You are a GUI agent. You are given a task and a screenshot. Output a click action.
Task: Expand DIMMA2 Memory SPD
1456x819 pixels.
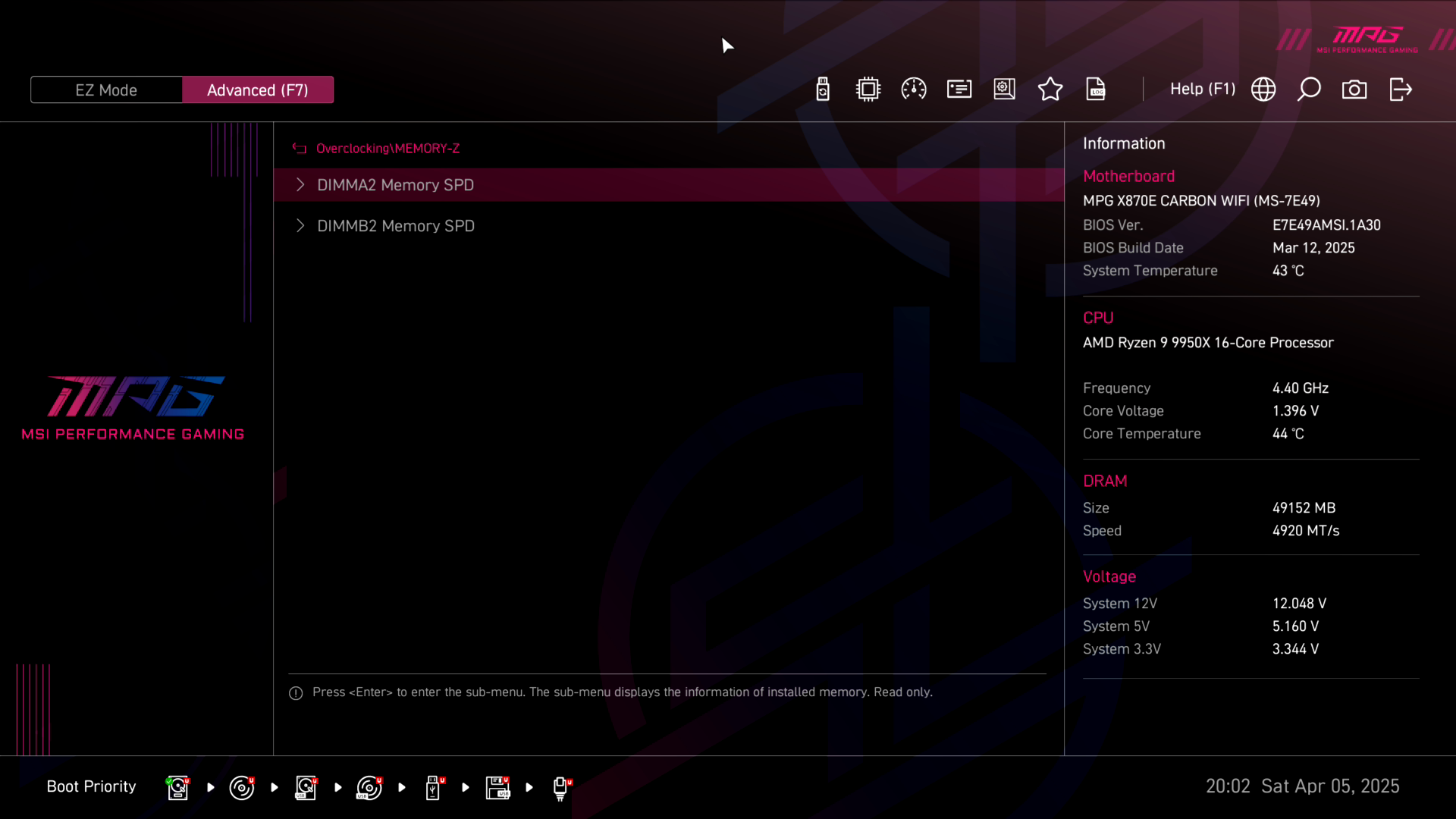pyautogui.click(x=395, y=185)
